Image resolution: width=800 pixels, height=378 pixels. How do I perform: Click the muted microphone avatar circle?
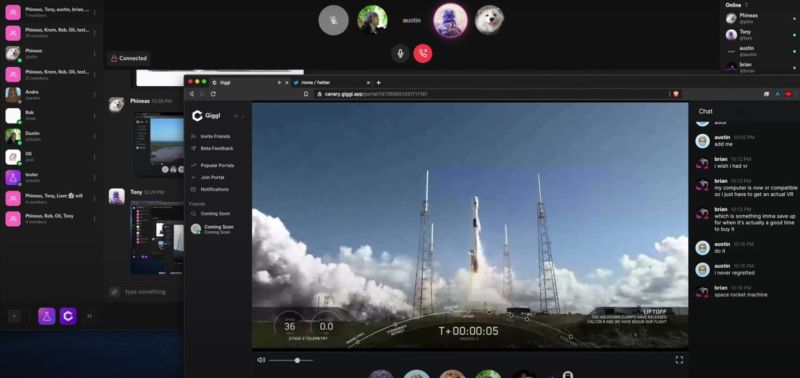click(x=333, y=20)
